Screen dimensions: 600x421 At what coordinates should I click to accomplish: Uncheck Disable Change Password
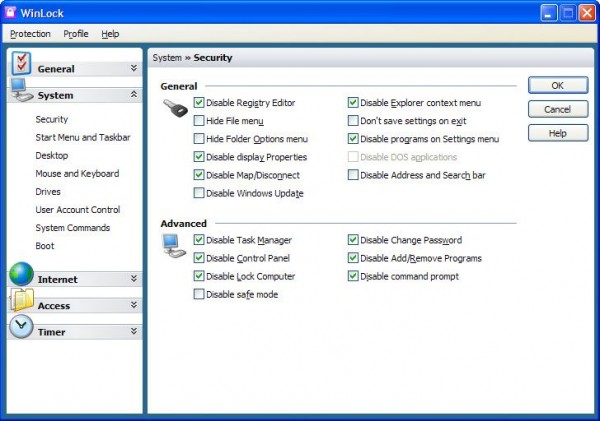pyautogui.click(x=353, y=240)
